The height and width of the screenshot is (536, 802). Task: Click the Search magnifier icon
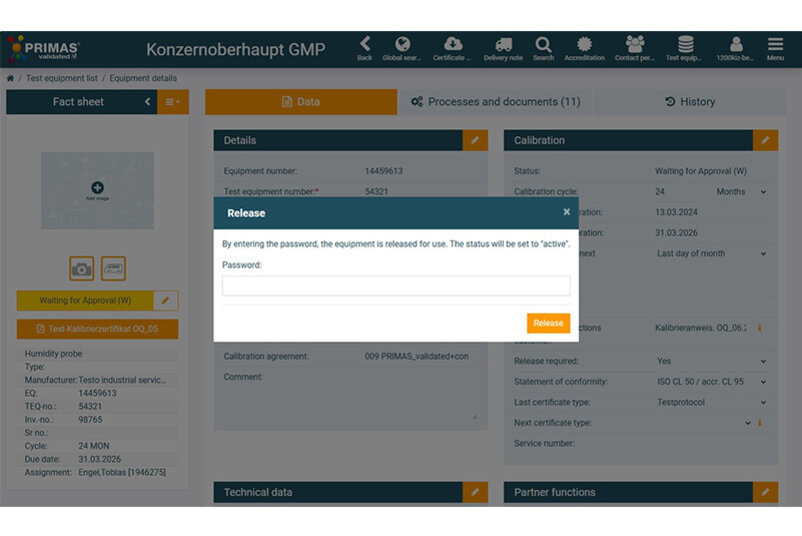[x=543, y=44]
